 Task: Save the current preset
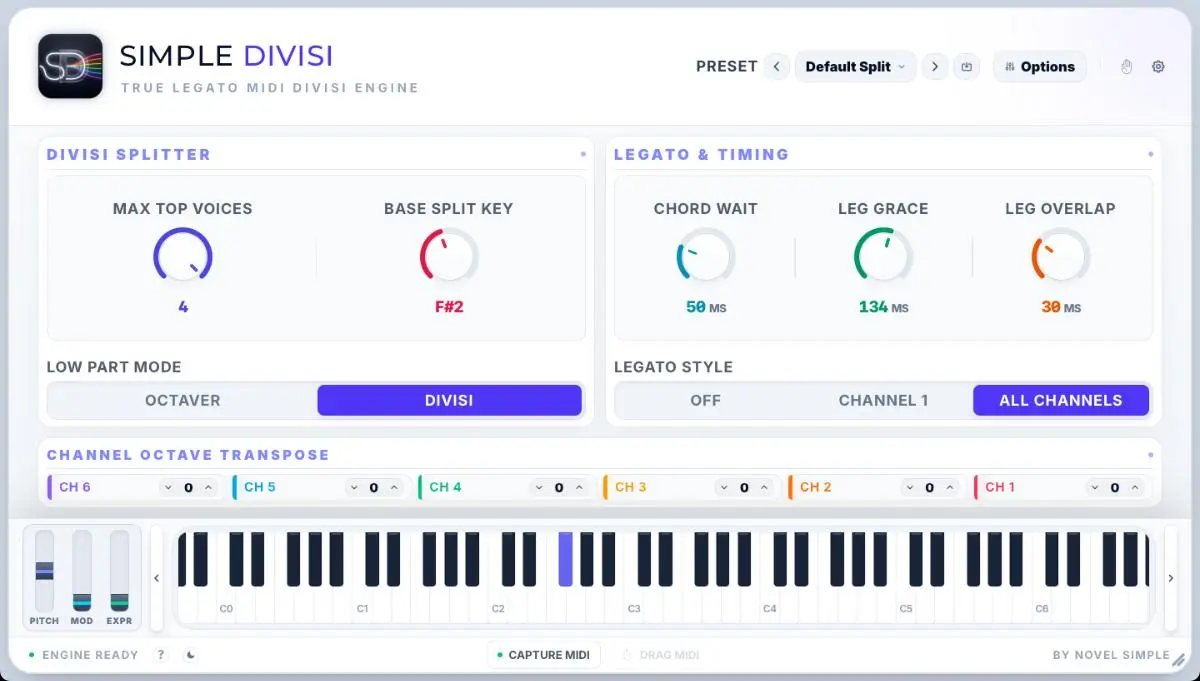point(967,67)
